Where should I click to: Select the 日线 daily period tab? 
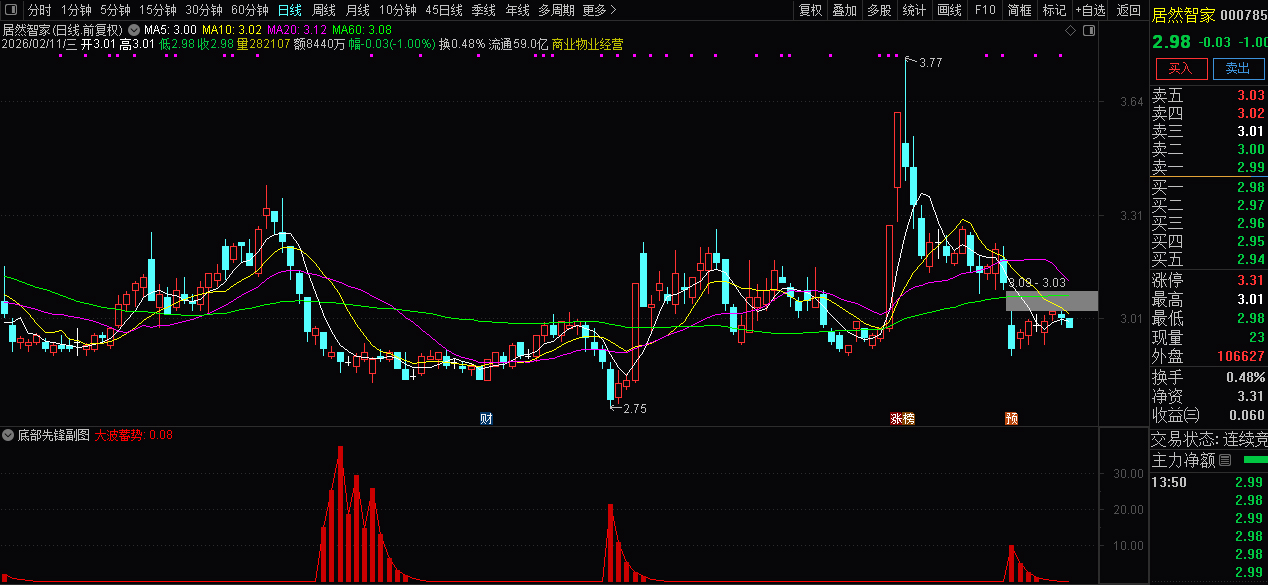pyautogui.click(x=289, y=10)
